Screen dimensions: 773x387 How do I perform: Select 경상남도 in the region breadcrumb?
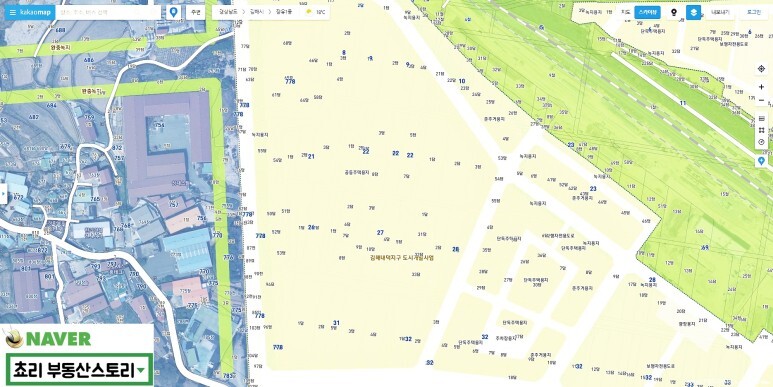click(x=229, y=12)
